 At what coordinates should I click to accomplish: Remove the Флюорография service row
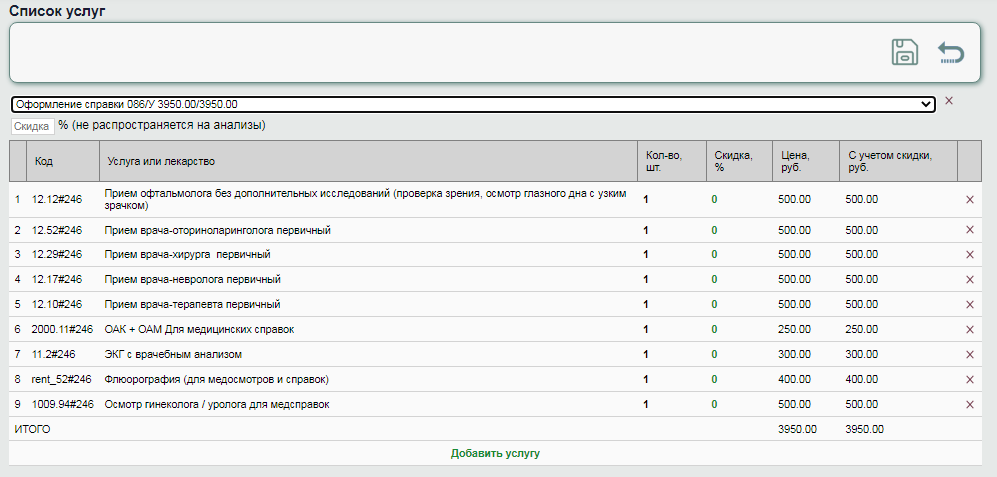[x=969, y=379]
